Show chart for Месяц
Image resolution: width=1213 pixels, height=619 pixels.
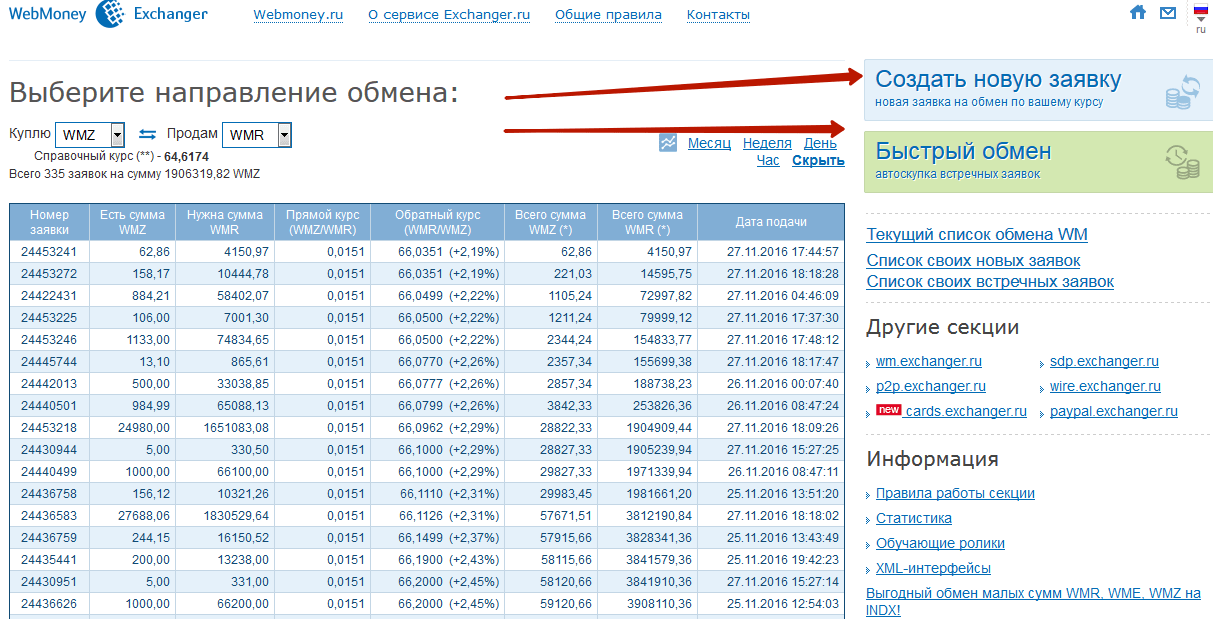click(x=709, y=144)
